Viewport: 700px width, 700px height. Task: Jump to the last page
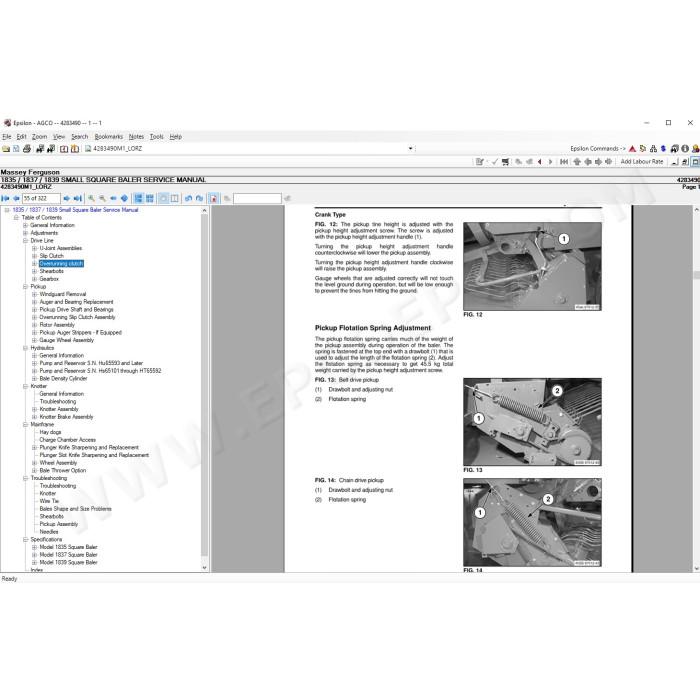(x=78, y=198)
